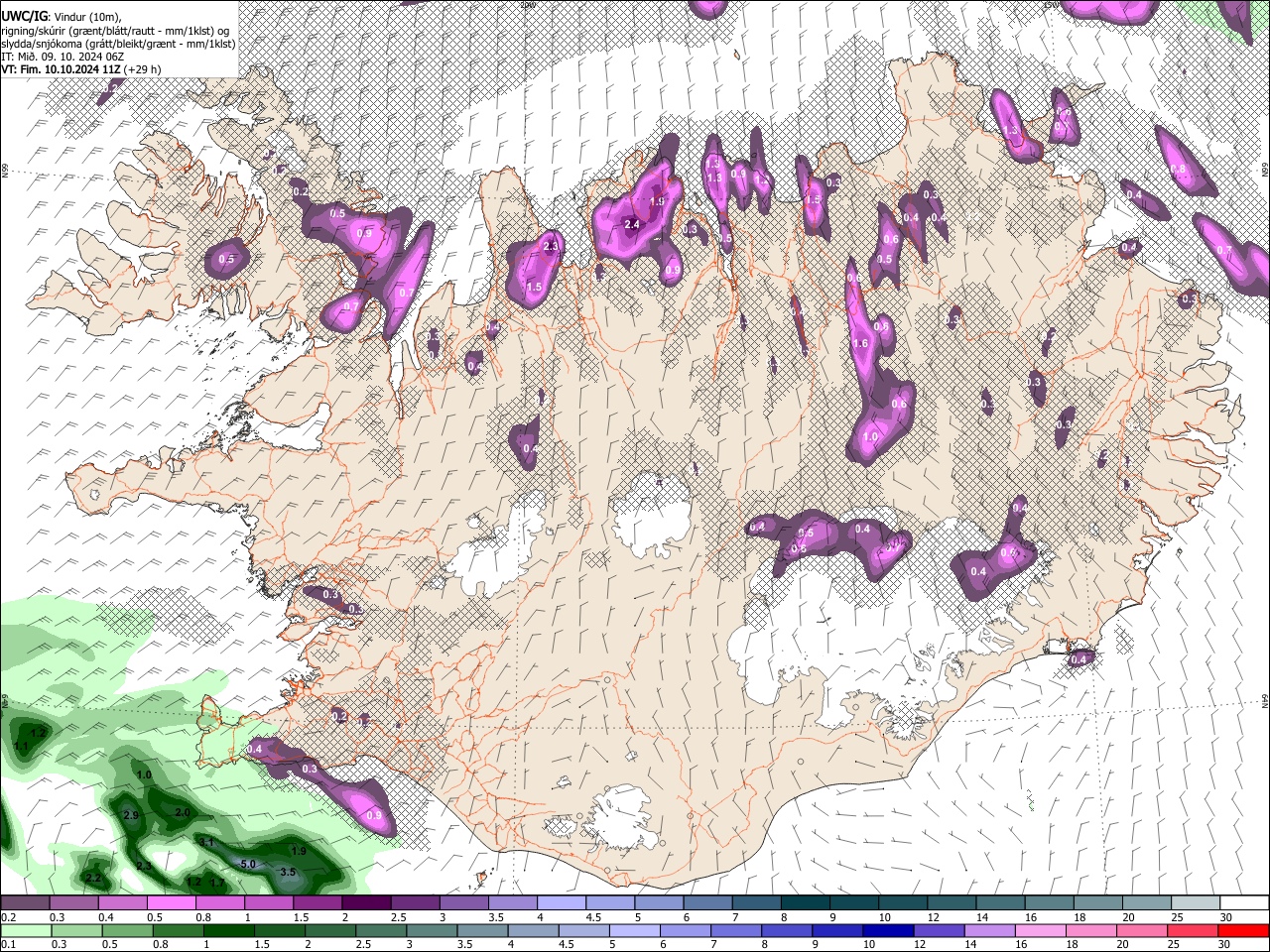Click the rigning/skúrir description line
The image size is (1270, 952).
[x=117, y=31]
